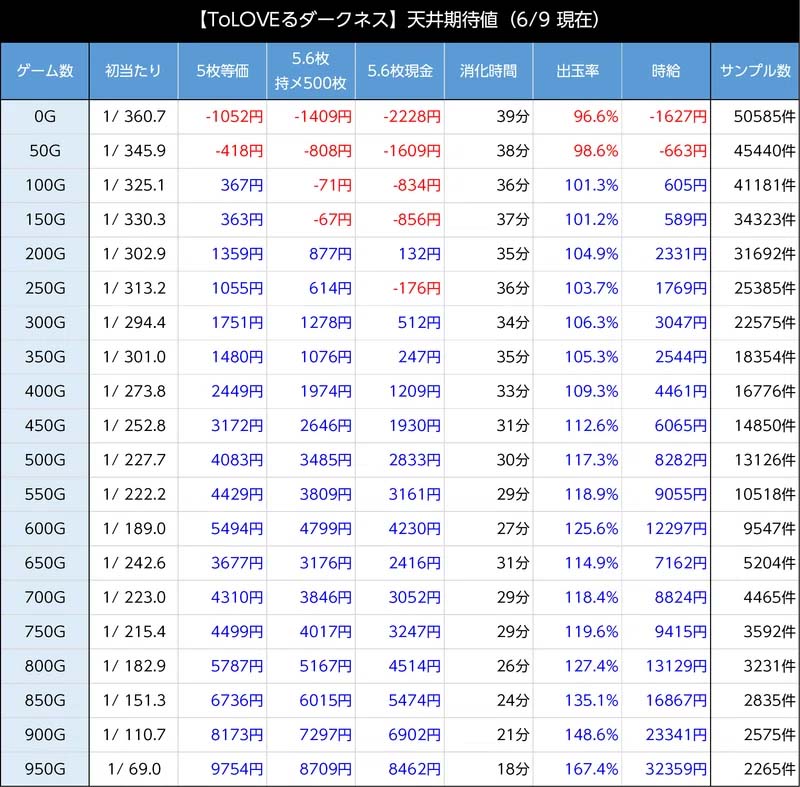Select the 消化時間 column header
The height and width of the screenshot is (787, 800).
coord(488,71)
